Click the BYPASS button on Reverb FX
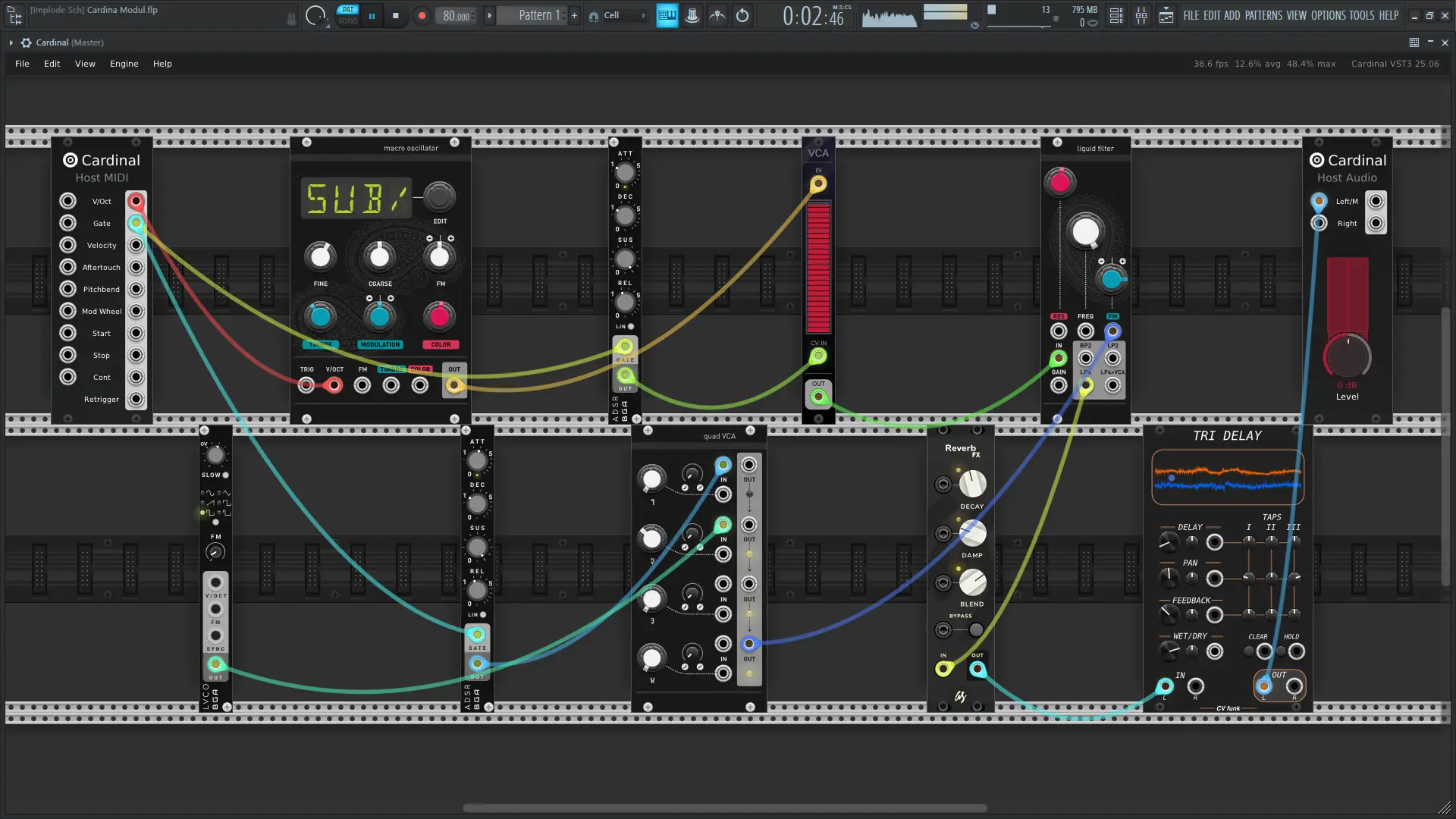This screenshot has height=819, width=1456. 976,629
